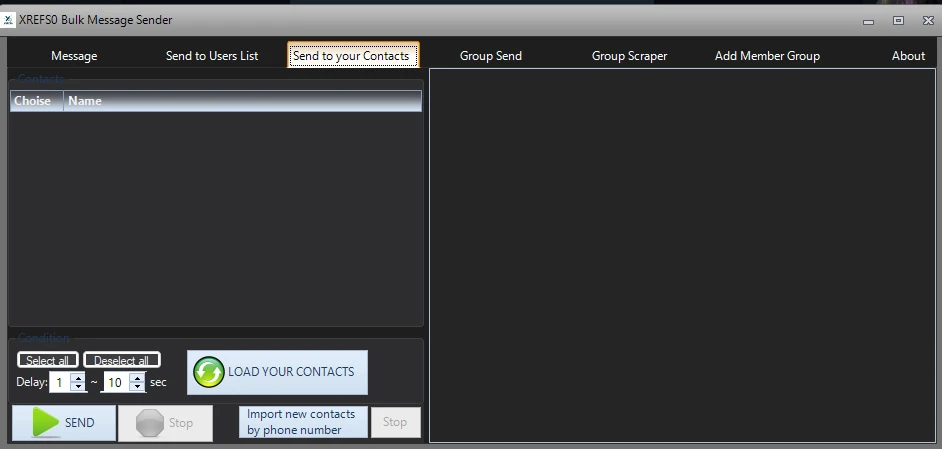
Task: Click the Name column header
Action: [243, 101]
